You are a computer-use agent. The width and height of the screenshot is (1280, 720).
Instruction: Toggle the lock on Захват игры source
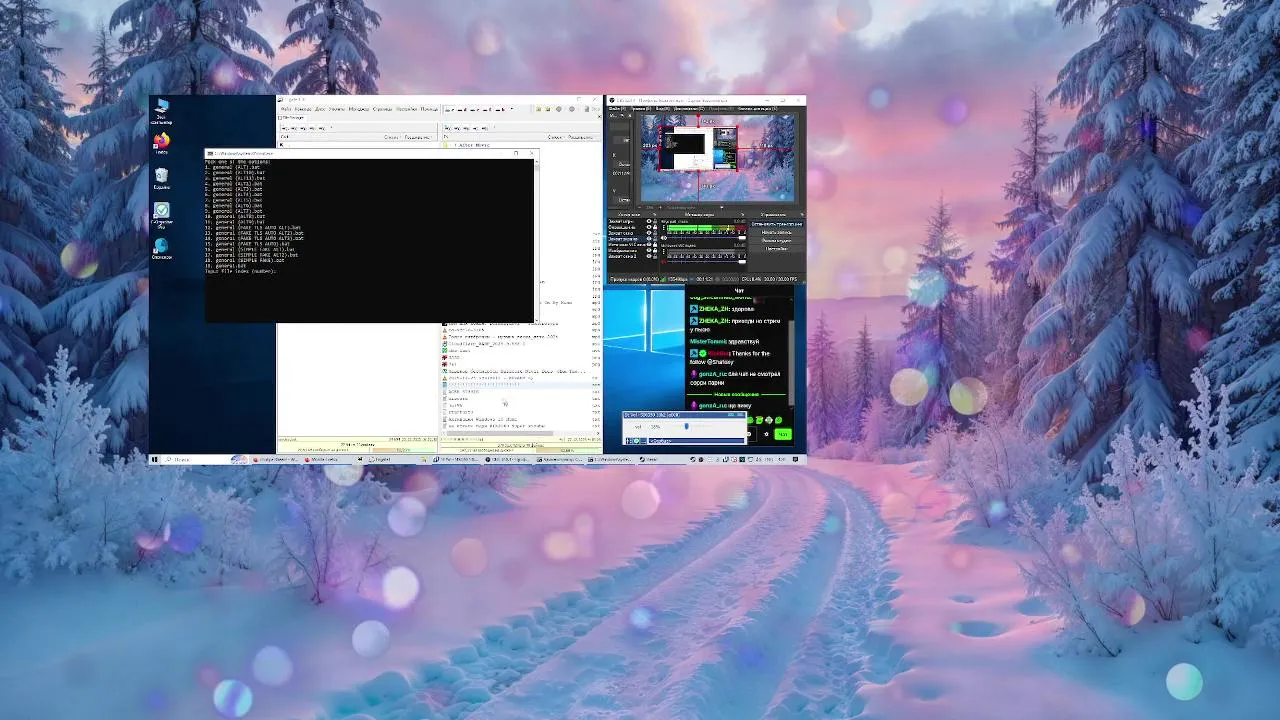coord(655,221)
